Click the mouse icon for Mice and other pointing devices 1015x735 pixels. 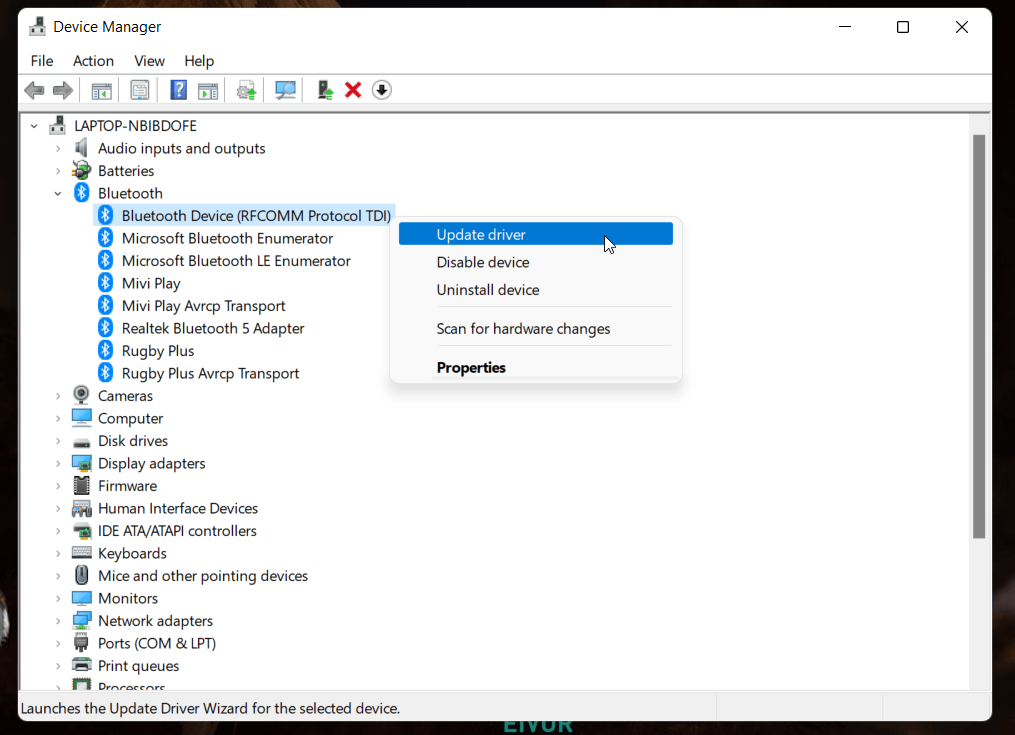(82, 575)
